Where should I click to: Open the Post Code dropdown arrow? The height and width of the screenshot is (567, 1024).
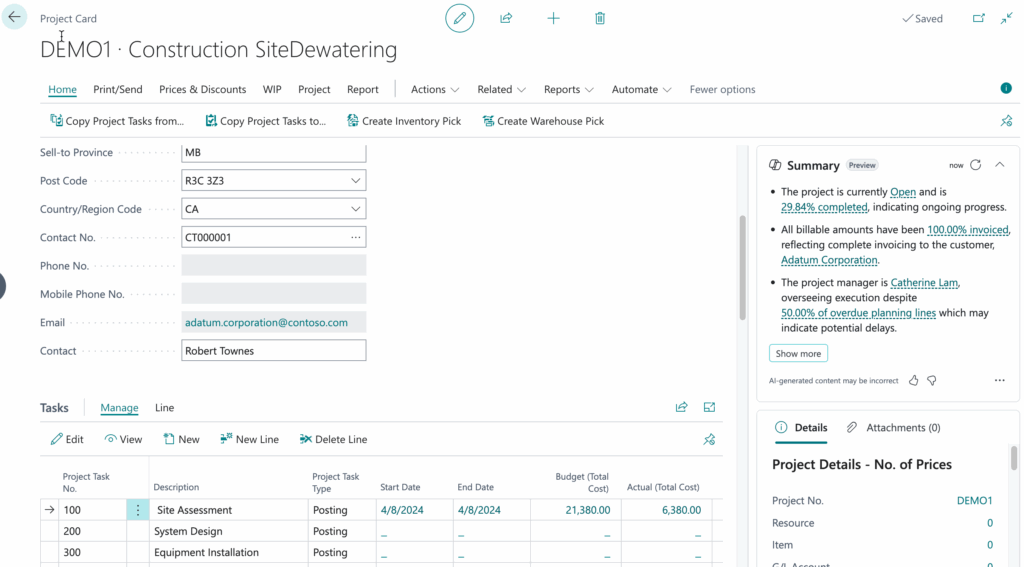click(355, 180)
